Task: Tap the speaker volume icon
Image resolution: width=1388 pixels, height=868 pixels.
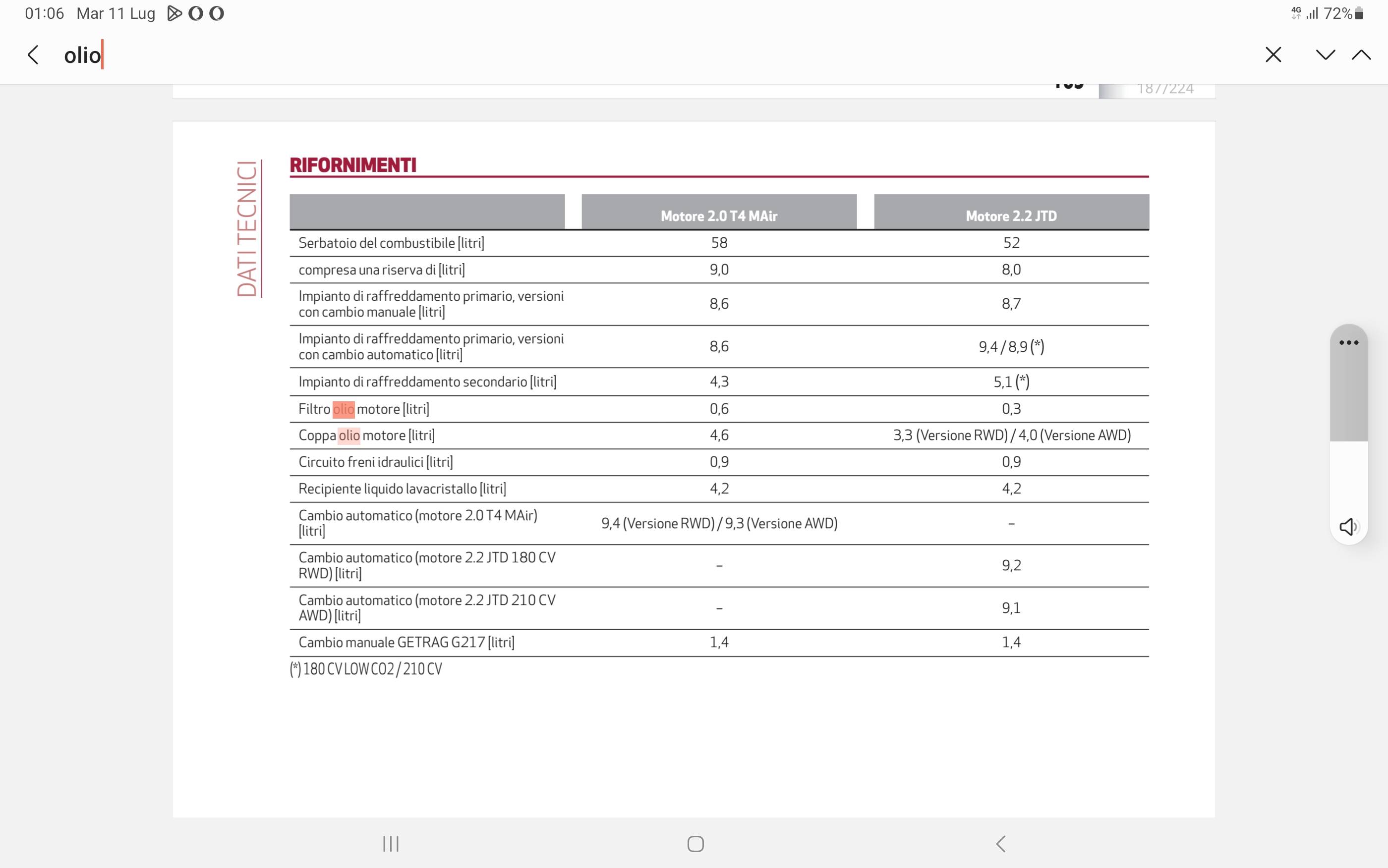Action: click(x=1348, y=527)
